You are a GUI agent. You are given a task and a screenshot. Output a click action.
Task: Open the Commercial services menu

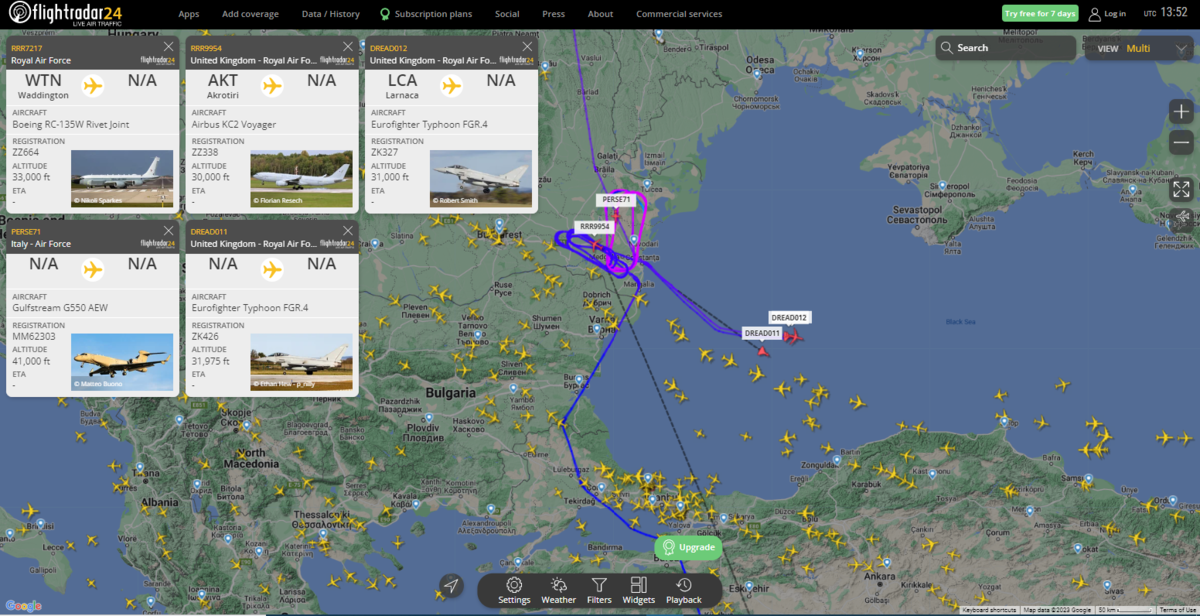679,14
